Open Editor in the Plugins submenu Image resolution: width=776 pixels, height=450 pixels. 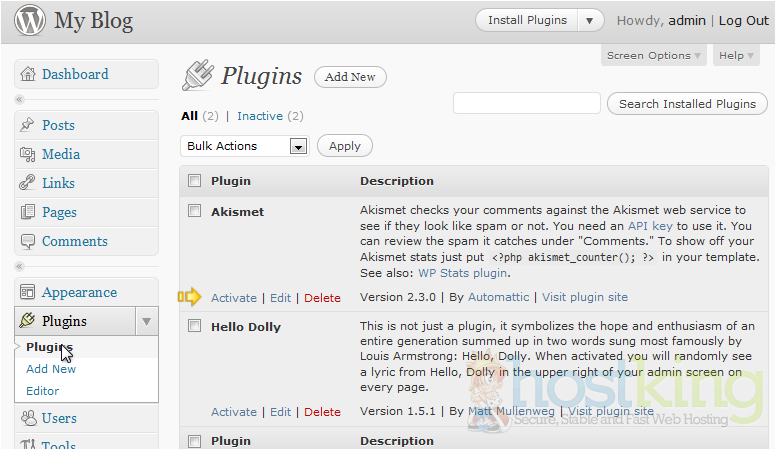(x=43, y=391)
